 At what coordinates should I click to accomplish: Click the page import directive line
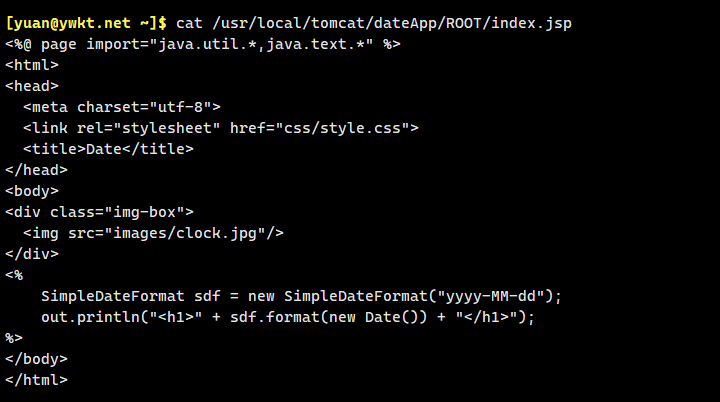coord(203,44)
